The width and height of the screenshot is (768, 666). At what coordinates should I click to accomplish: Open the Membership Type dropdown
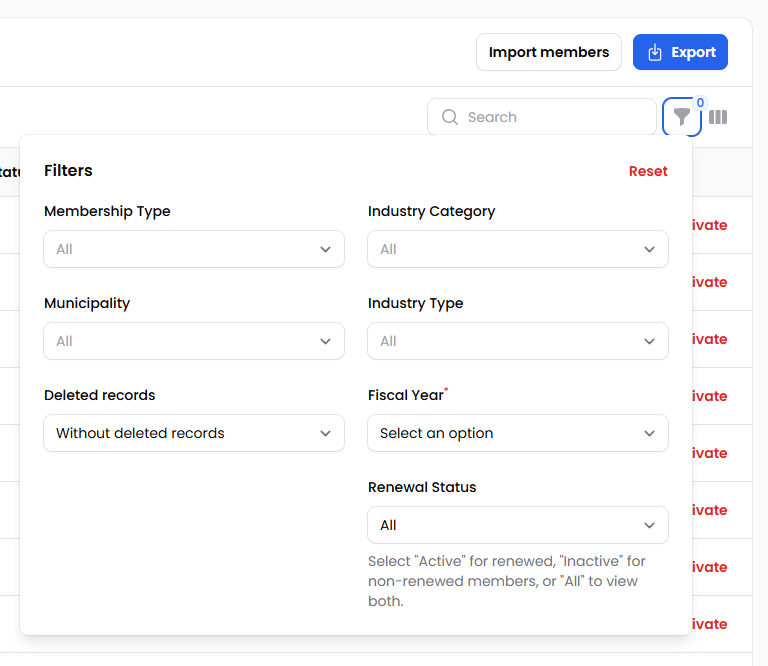[x=194, y=249]
